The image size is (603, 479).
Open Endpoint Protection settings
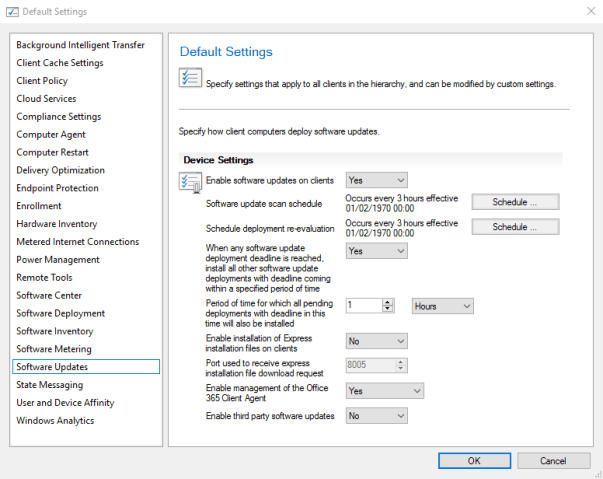point(57,188)
